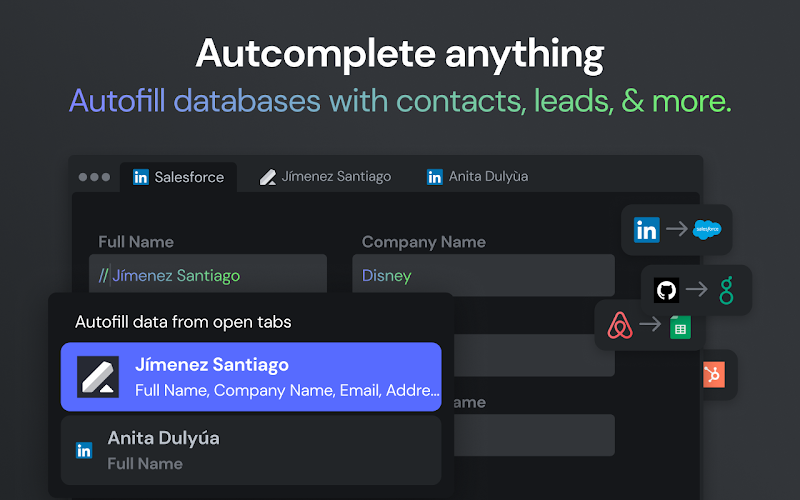Click the bottom empty input field
Viewport: 800px width, 500px height.
pyautogui.click(x=534, y=435)
